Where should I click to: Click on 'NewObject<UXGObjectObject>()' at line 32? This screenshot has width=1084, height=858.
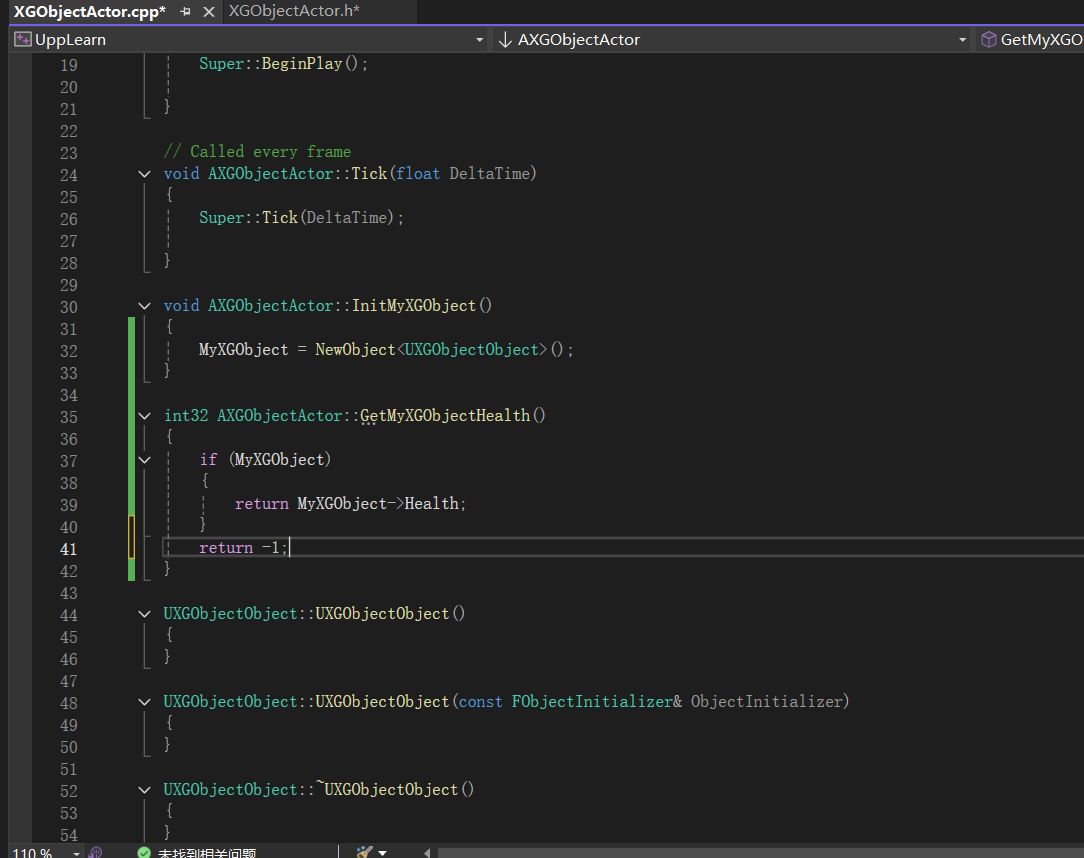pyautogui.click(x=440, y=350)
